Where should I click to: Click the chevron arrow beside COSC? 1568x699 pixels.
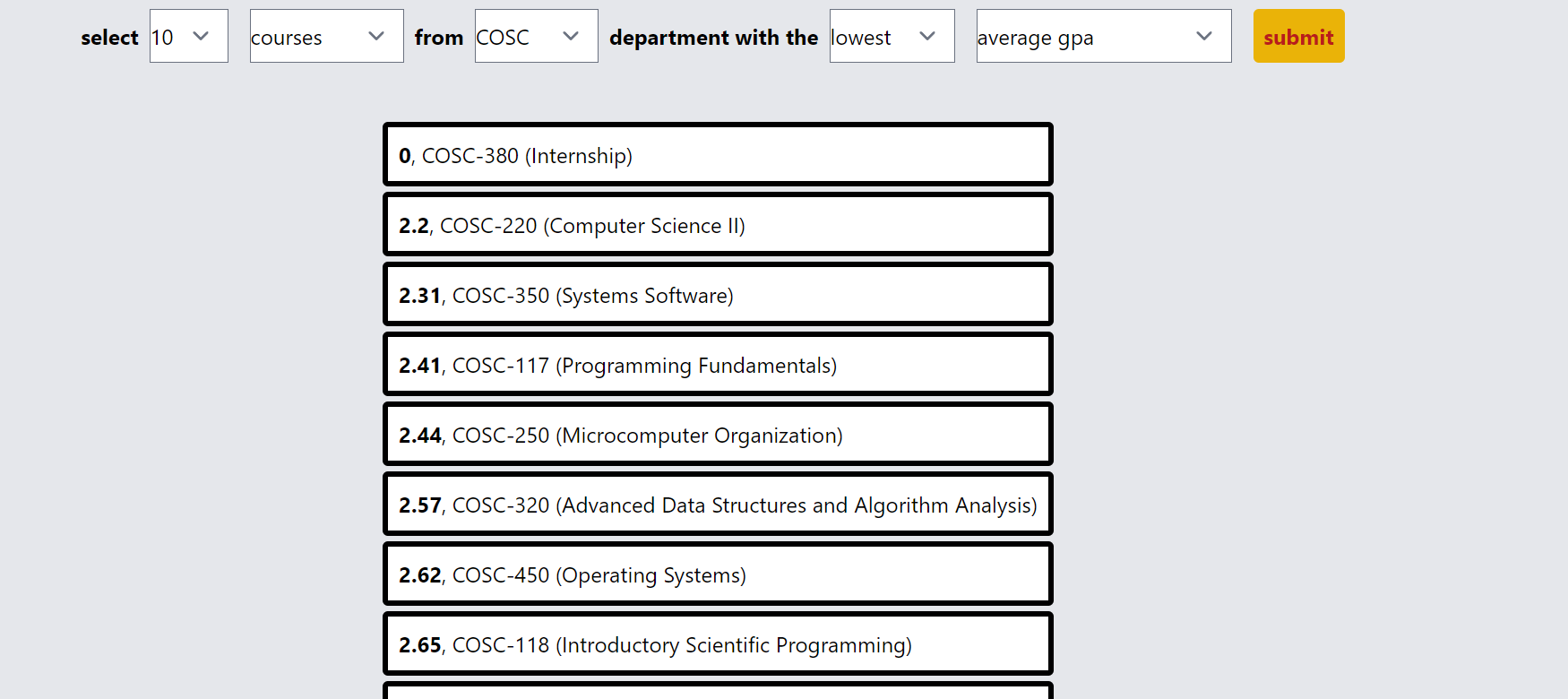click(x=571, y=36)
